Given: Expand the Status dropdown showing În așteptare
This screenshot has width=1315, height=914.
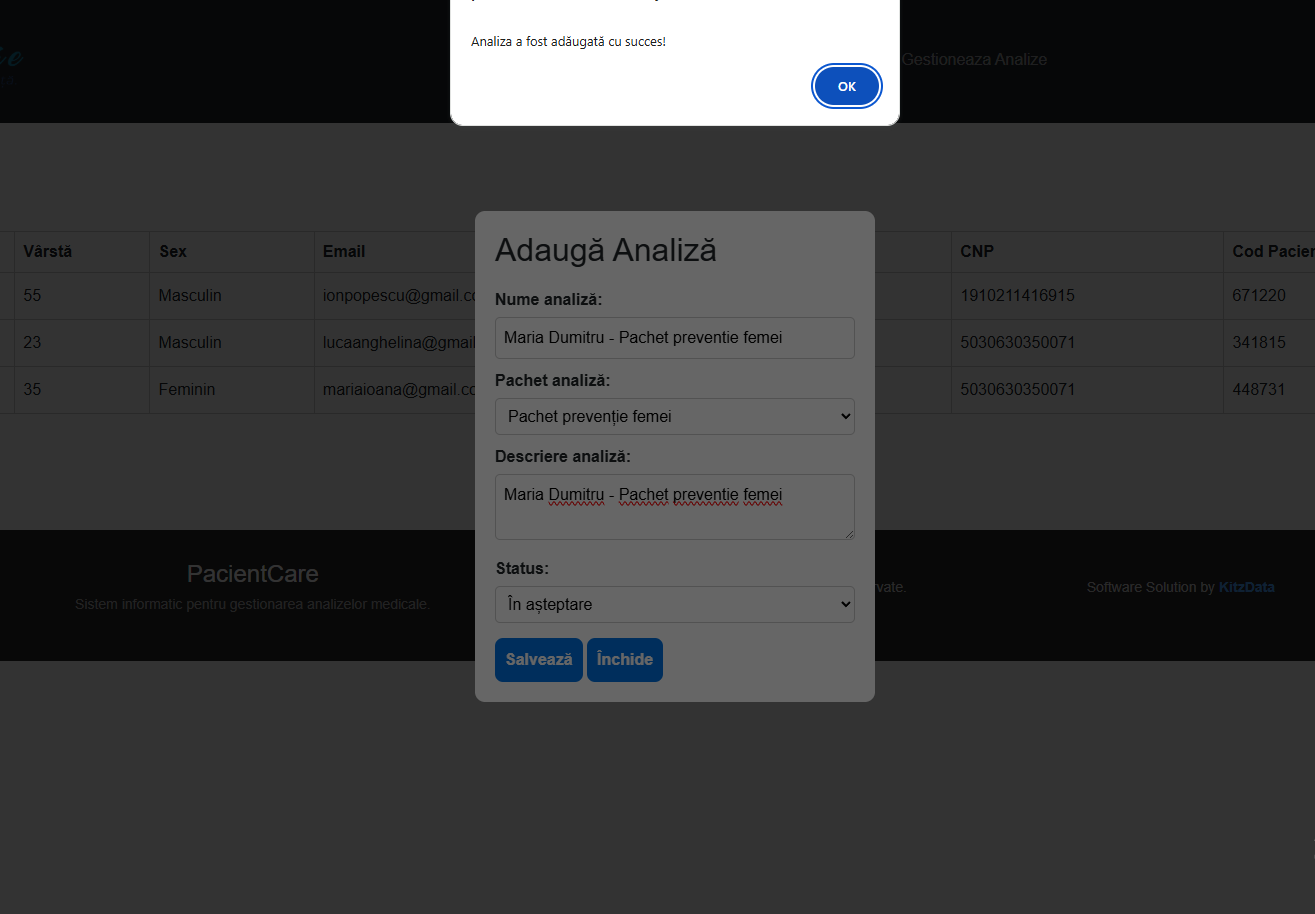Looking at the screenshot, I should pos(674,605).
